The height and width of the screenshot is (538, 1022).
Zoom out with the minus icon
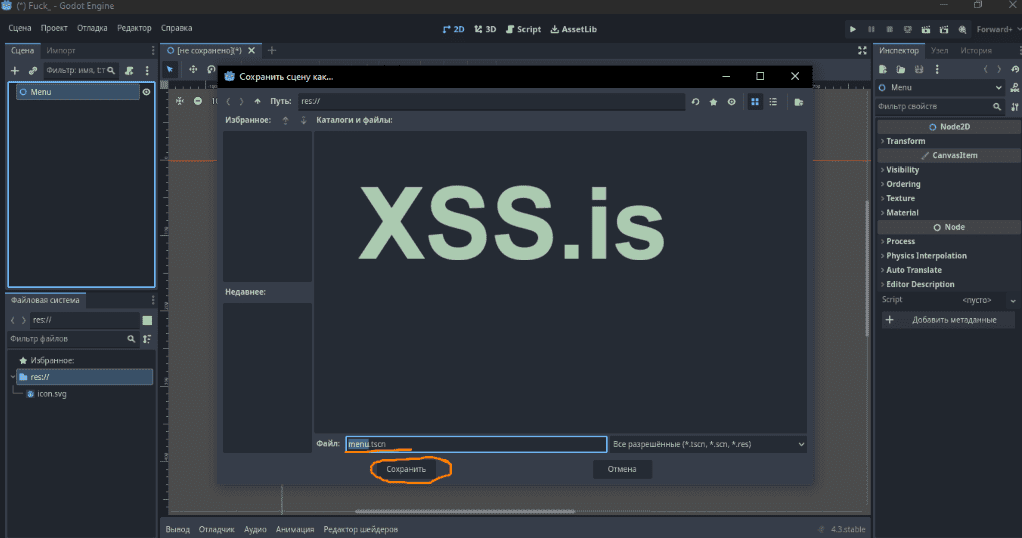[x=197, y=101]
